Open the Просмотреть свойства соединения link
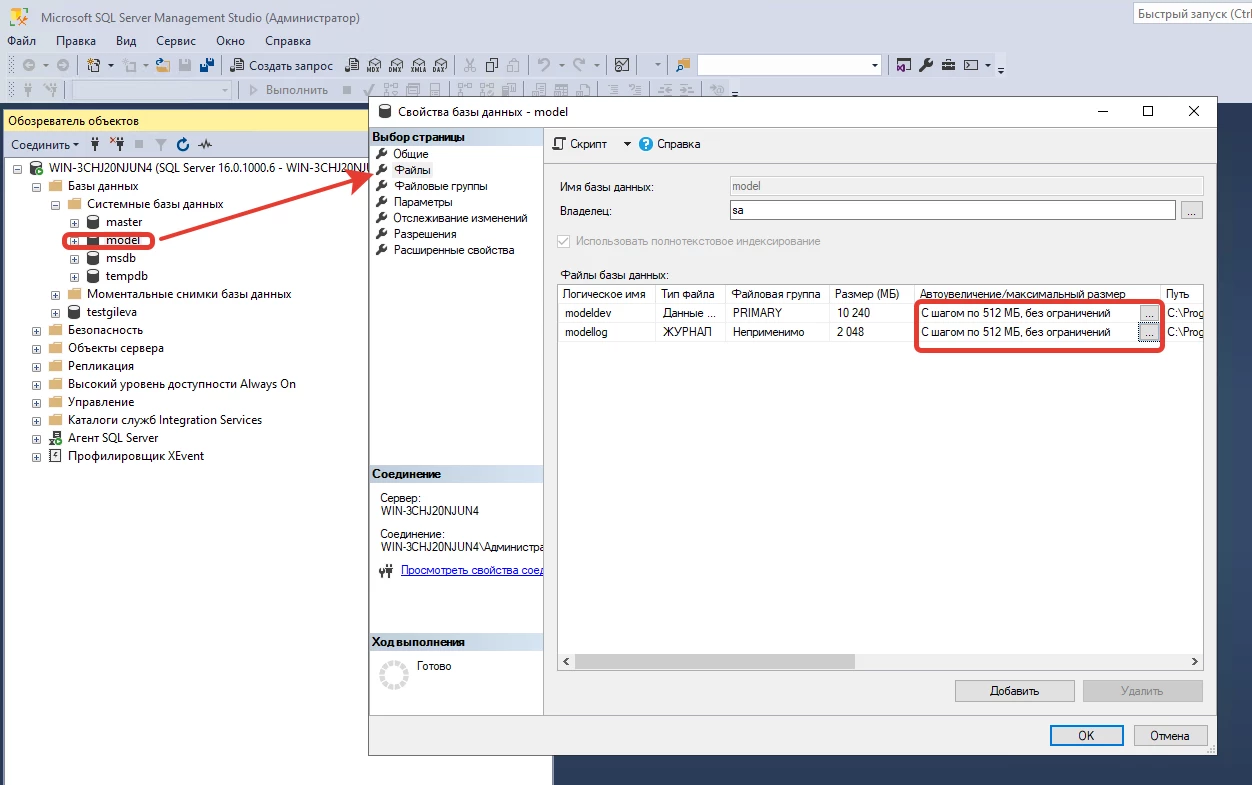 [471, 570]
